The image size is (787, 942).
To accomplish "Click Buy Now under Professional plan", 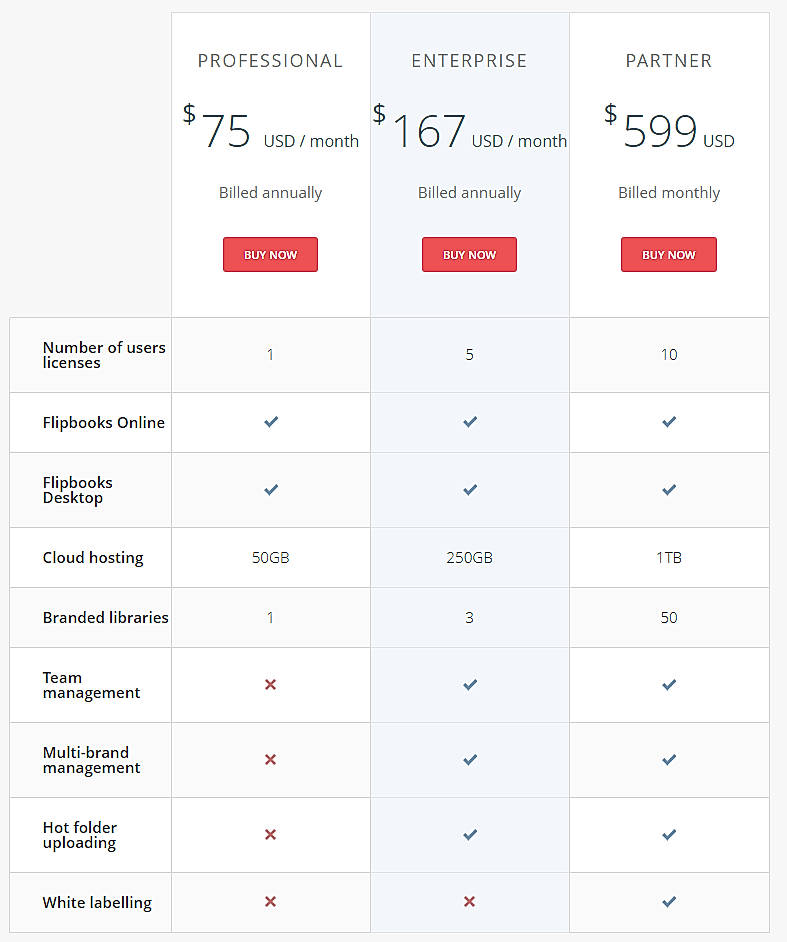I will pos(270,255).
